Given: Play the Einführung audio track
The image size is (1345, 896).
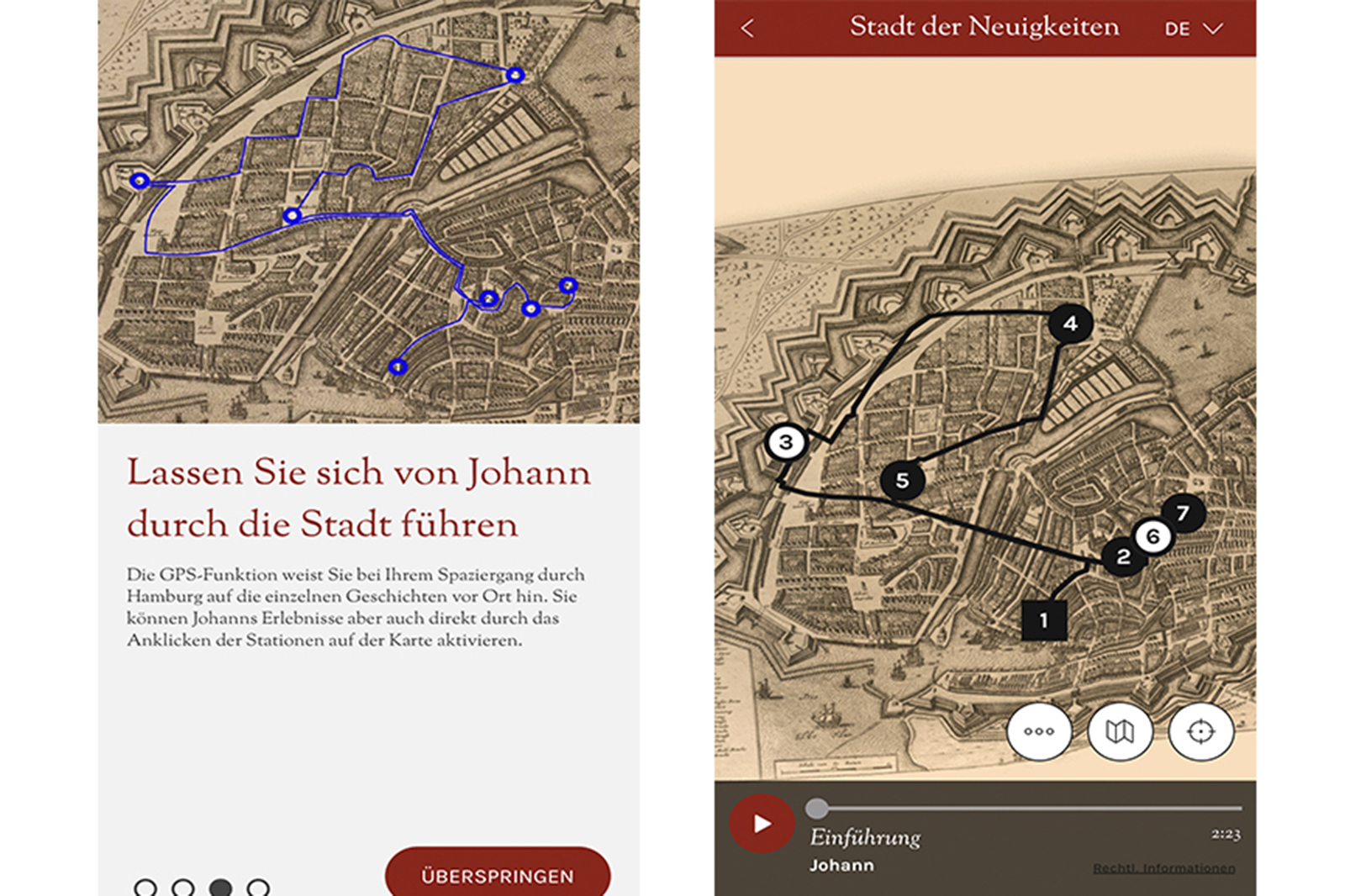Looking at the screenshot, I should click(762, 823).
